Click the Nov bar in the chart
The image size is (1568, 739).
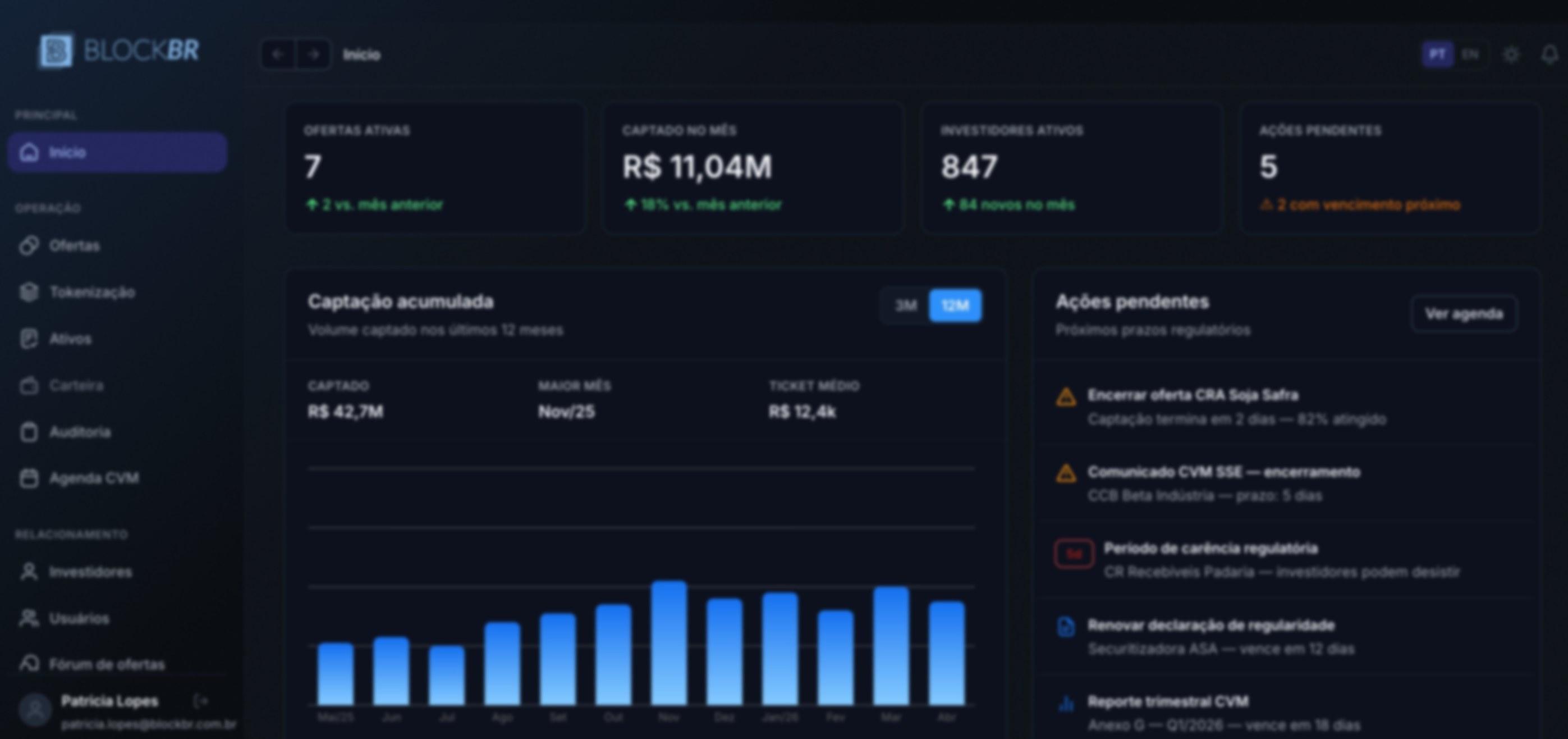(669, 643)
